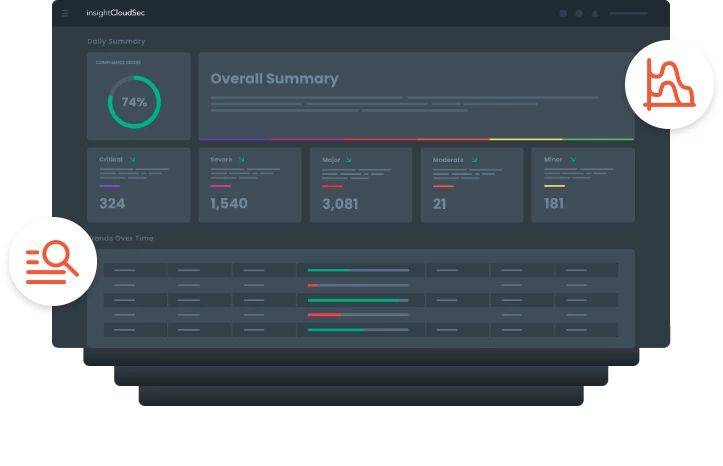The height and width of the screenshot is (466, 723).
Task: Click the round icon in top header
Action: click(x=579, y=14)
